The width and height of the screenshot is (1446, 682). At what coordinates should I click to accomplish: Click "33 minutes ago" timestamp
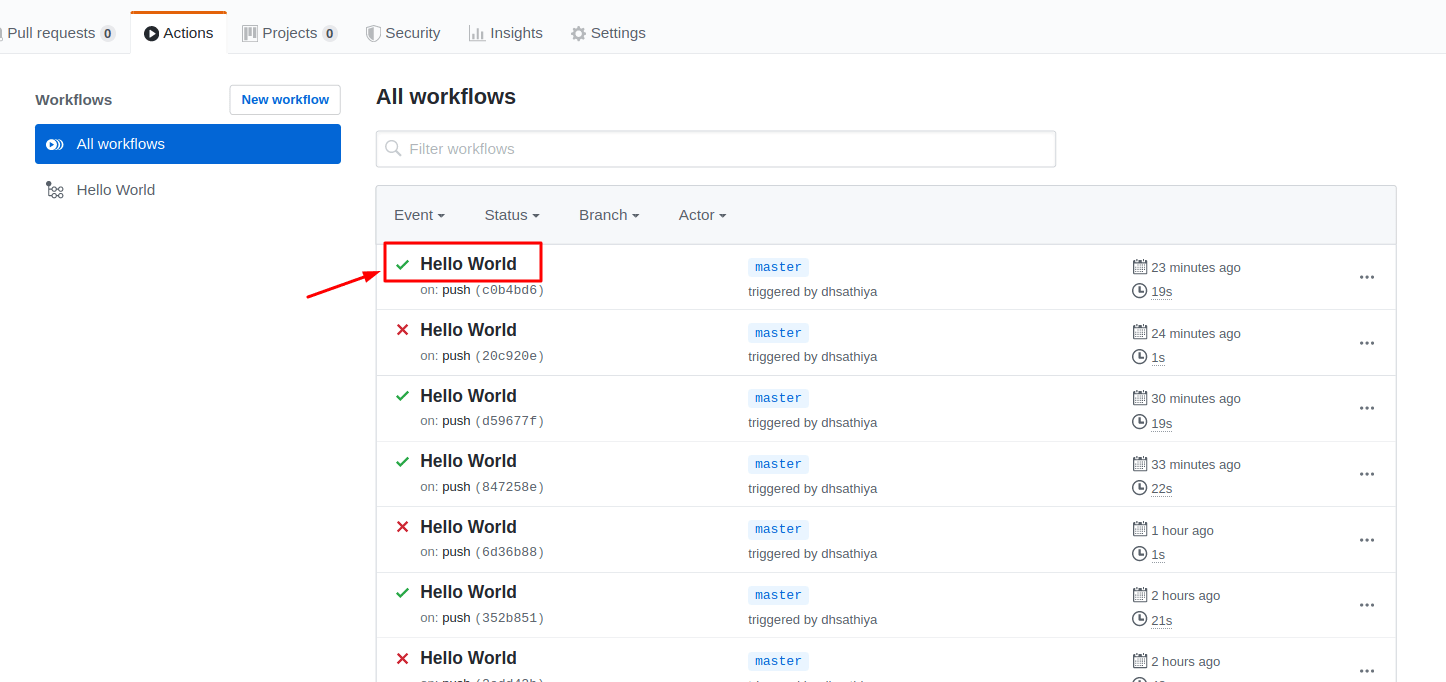pyautogui.click(x=1196, y=465)
